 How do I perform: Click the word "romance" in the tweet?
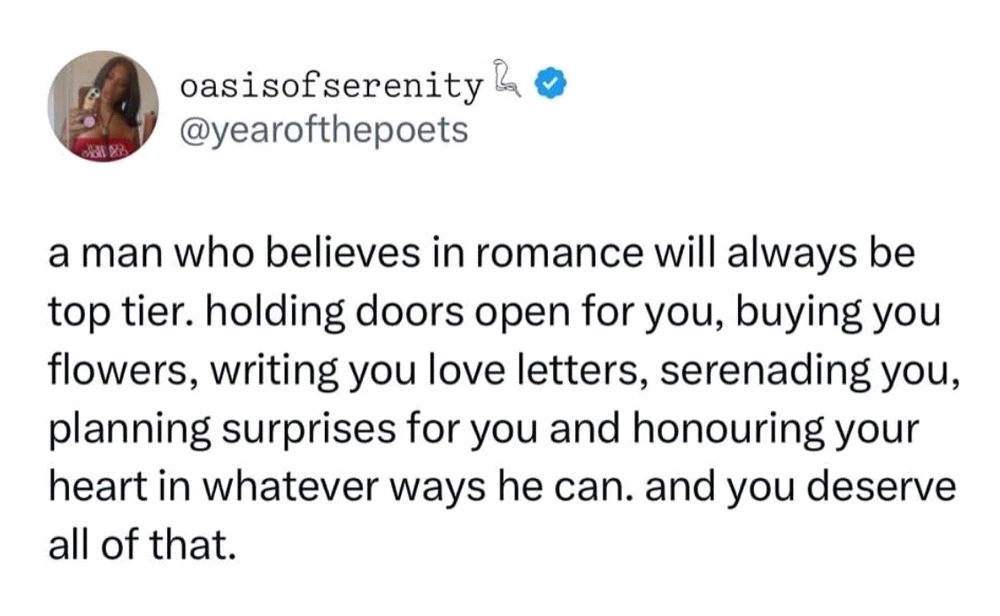coord(557,253)
